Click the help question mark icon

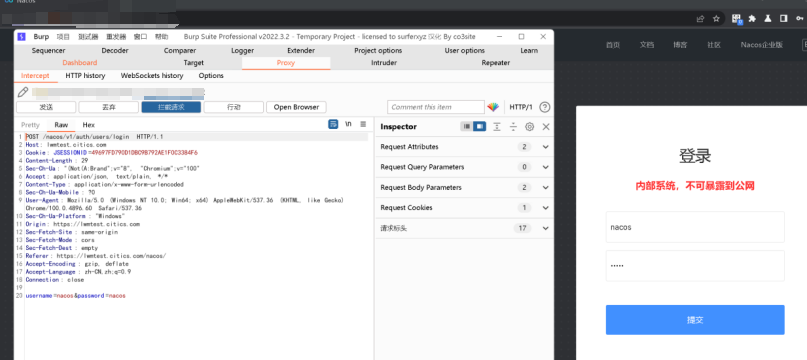point(545,107)
